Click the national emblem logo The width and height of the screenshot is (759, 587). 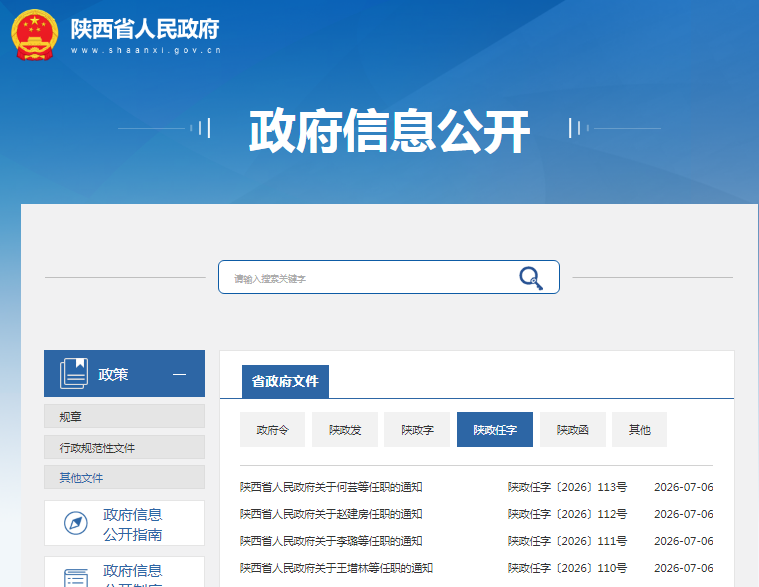tap(34, 35)
